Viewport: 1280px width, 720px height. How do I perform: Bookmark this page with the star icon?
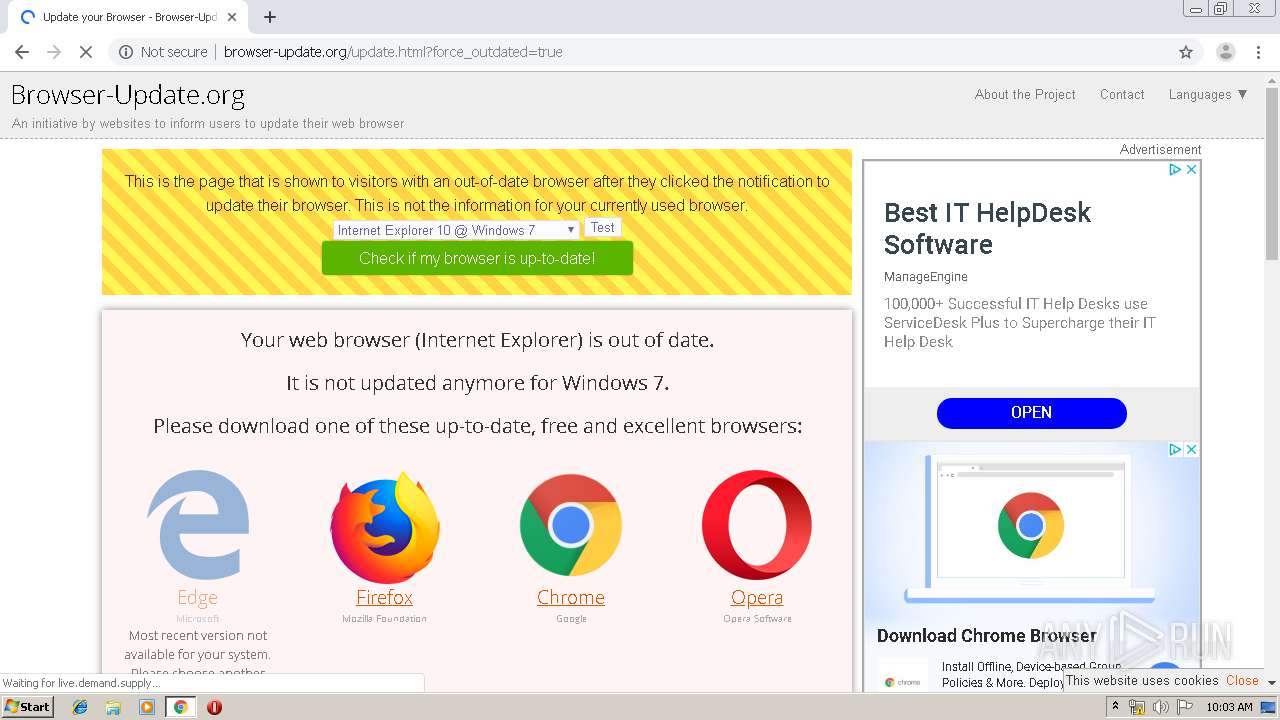[x=1186, y=52]
